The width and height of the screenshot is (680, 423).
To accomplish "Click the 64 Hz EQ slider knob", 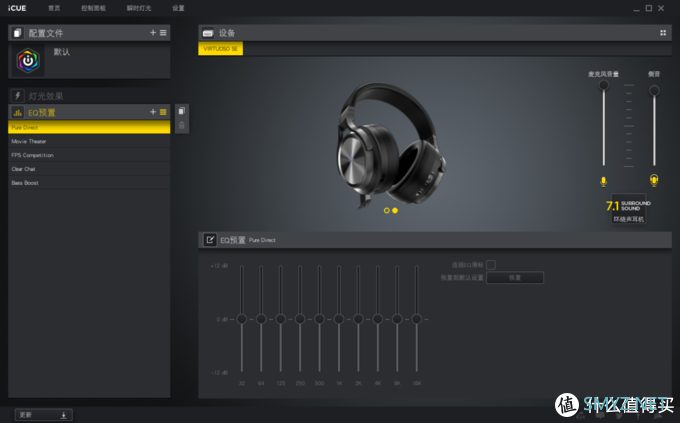I will [261, 319].
